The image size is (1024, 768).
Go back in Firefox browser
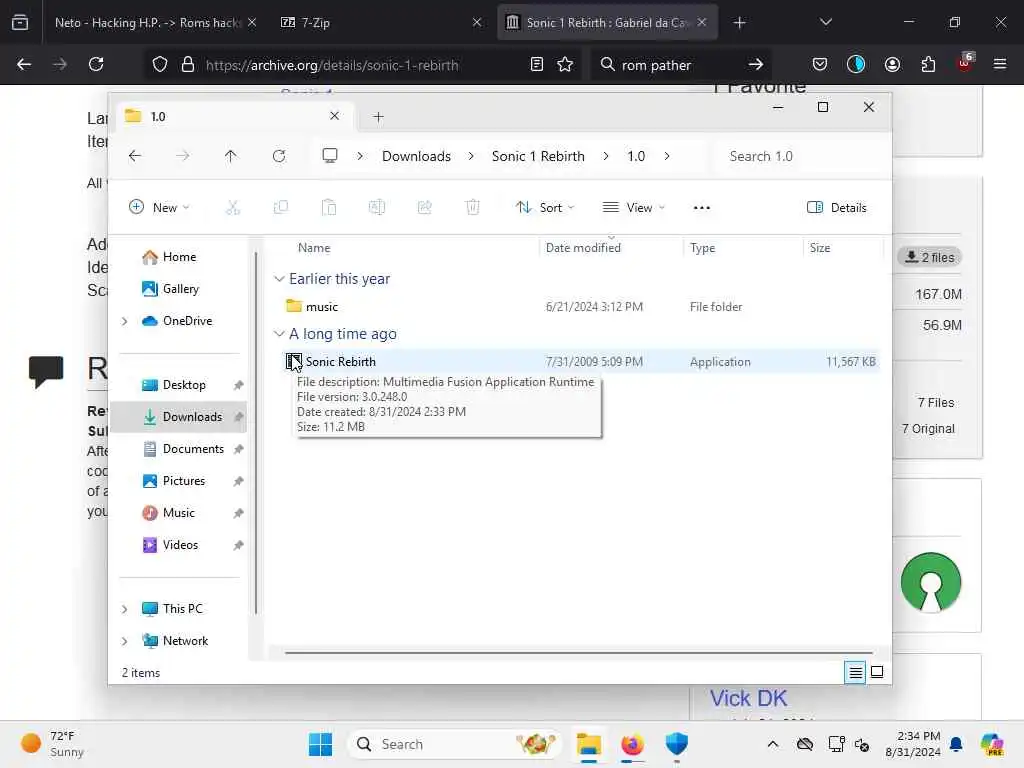pyautogui.click(x=24, y=64)
